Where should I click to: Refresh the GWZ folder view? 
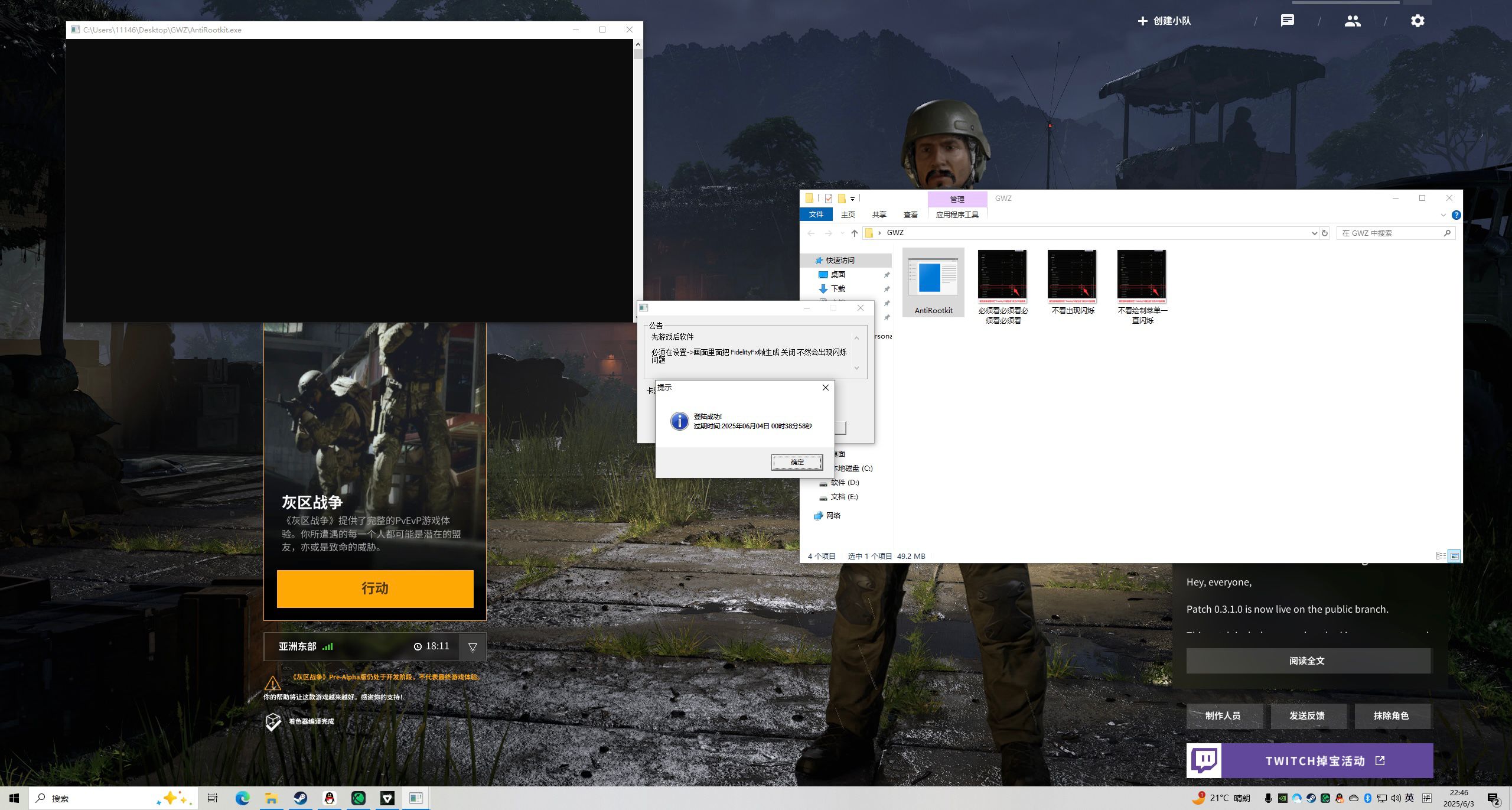tap(1325, 233)
